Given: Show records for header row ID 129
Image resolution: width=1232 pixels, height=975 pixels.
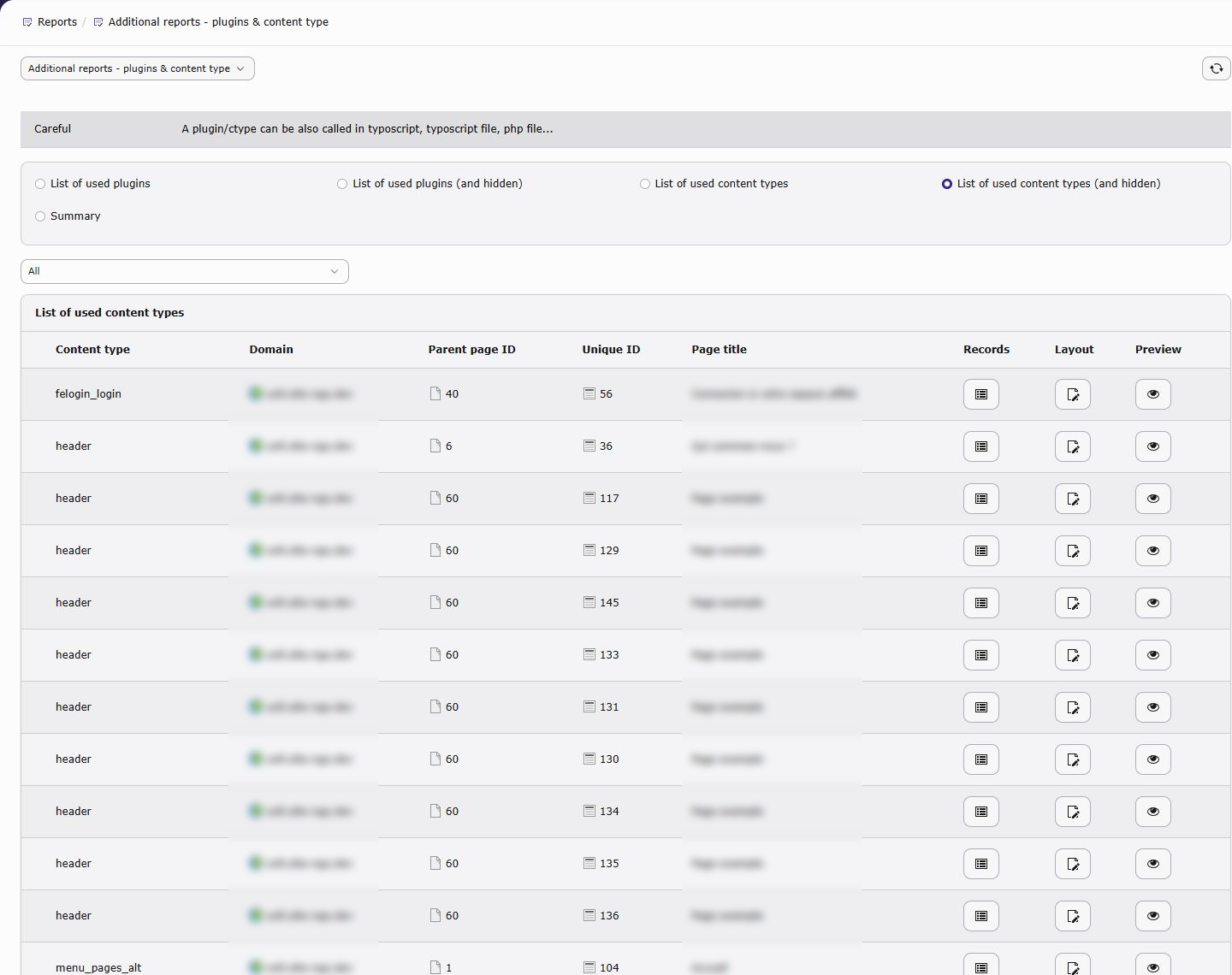Looking at the screenshot, I should point(981,551).
